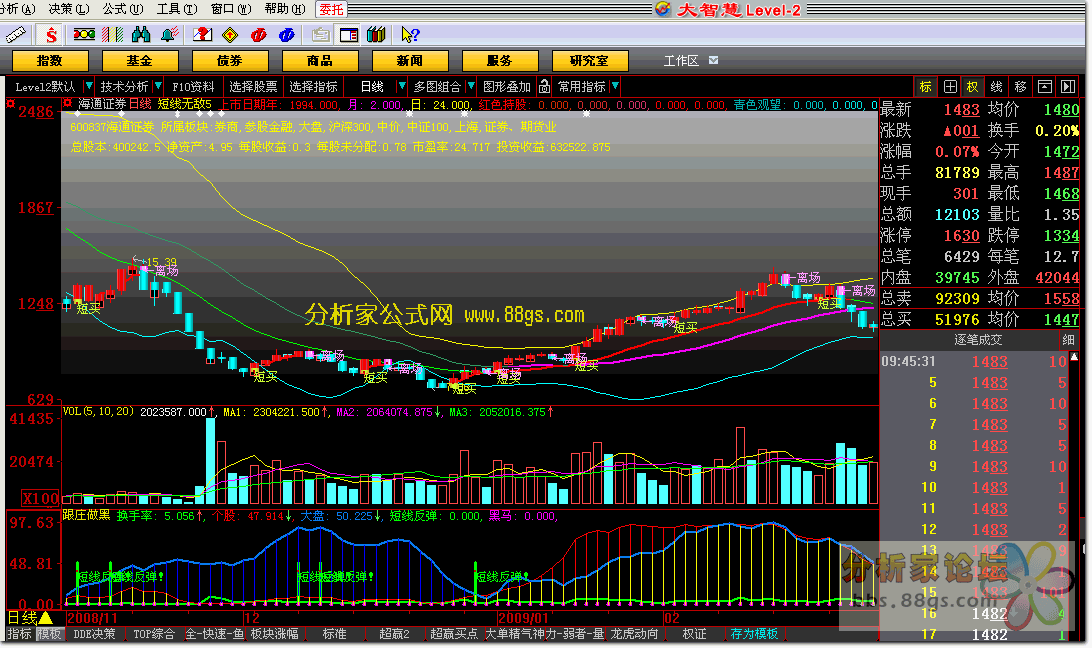Click the 研究室 yellow button

(590, 61)
